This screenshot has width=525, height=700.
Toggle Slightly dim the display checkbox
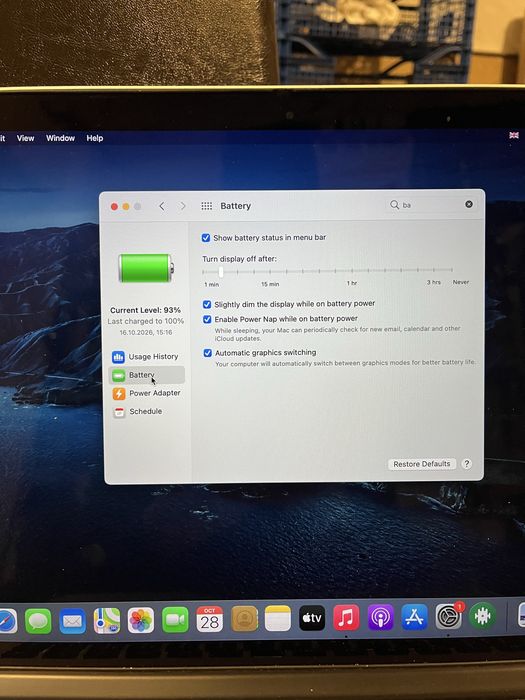click(x=207, y=304)
